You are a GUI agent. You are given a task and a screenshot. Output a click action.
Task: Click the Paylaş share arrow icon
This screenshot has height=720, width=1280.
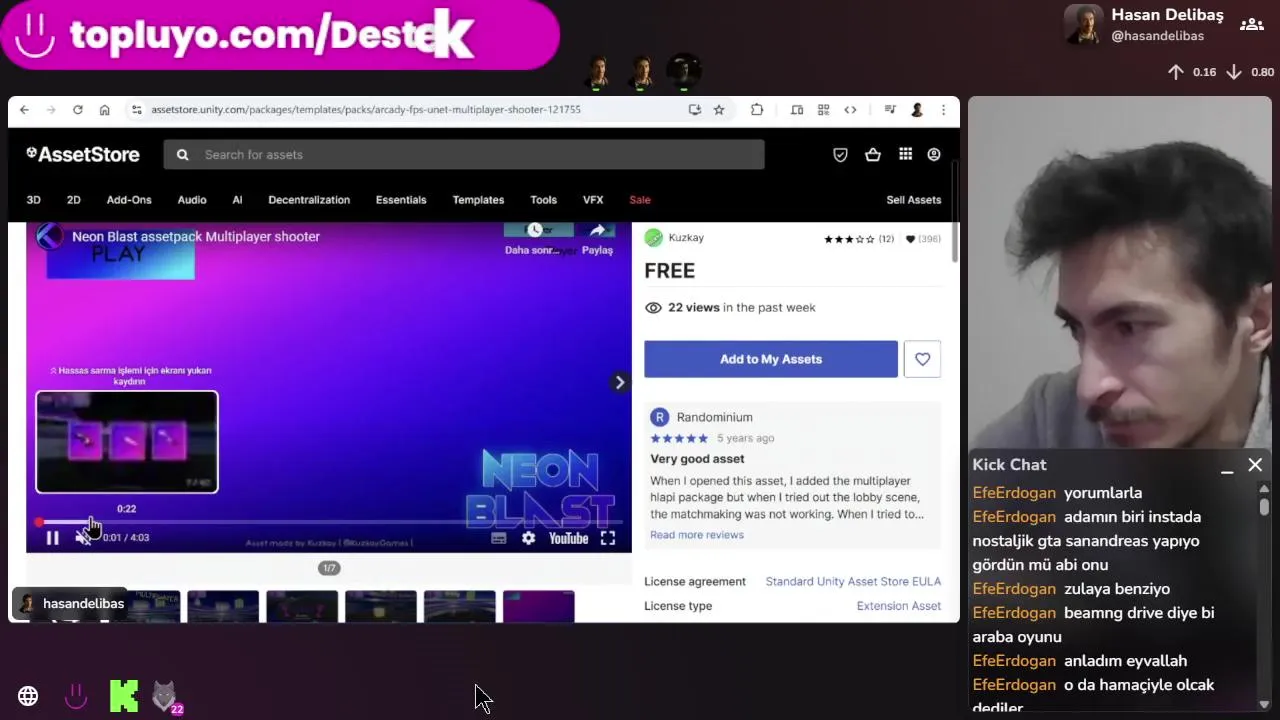597,231
